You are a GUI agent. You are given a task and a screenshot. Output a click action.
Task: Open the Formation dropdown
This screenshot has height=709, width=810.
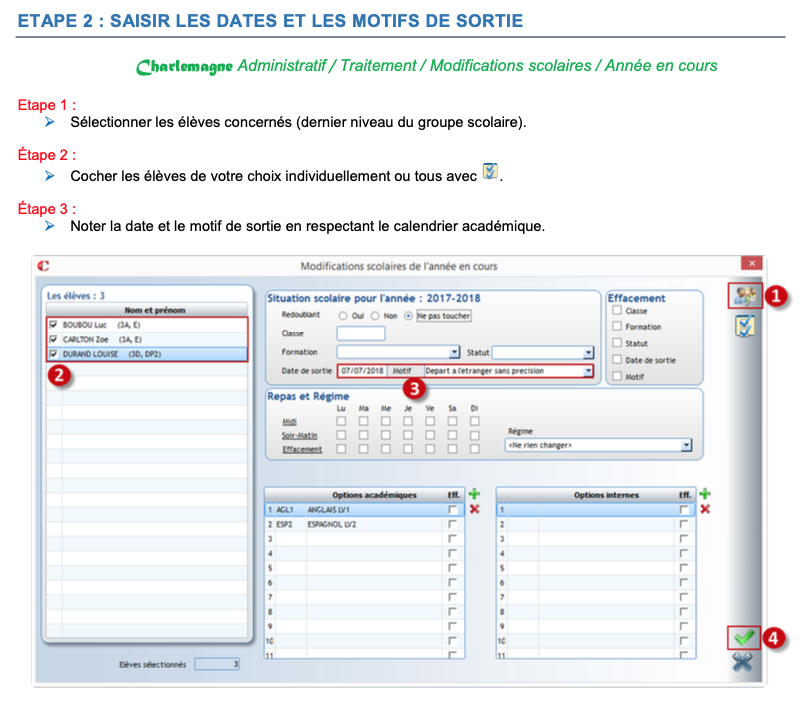[x=454, y=352]
